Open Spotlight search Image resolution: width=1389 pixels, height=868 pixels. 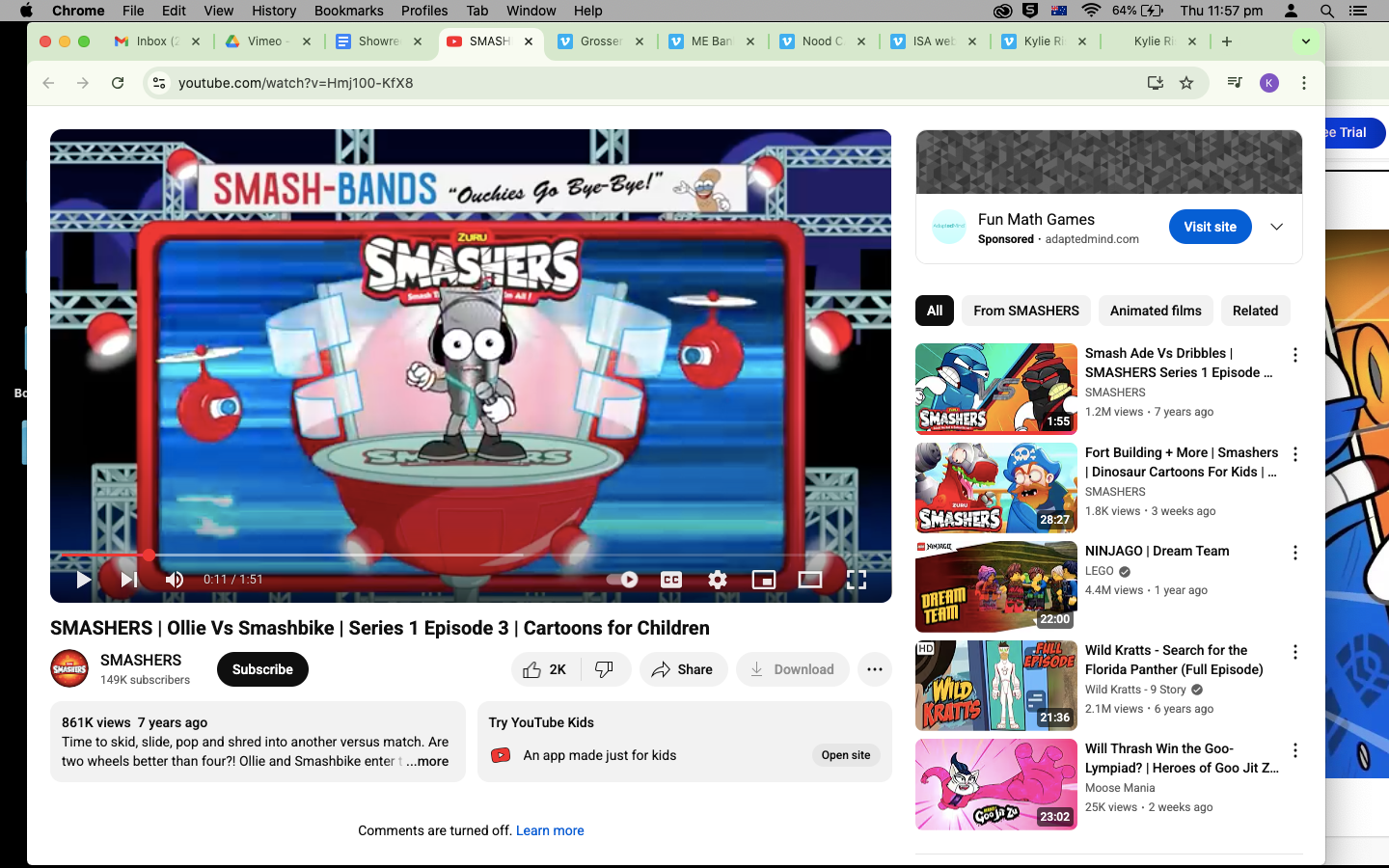coord(1327,11)
